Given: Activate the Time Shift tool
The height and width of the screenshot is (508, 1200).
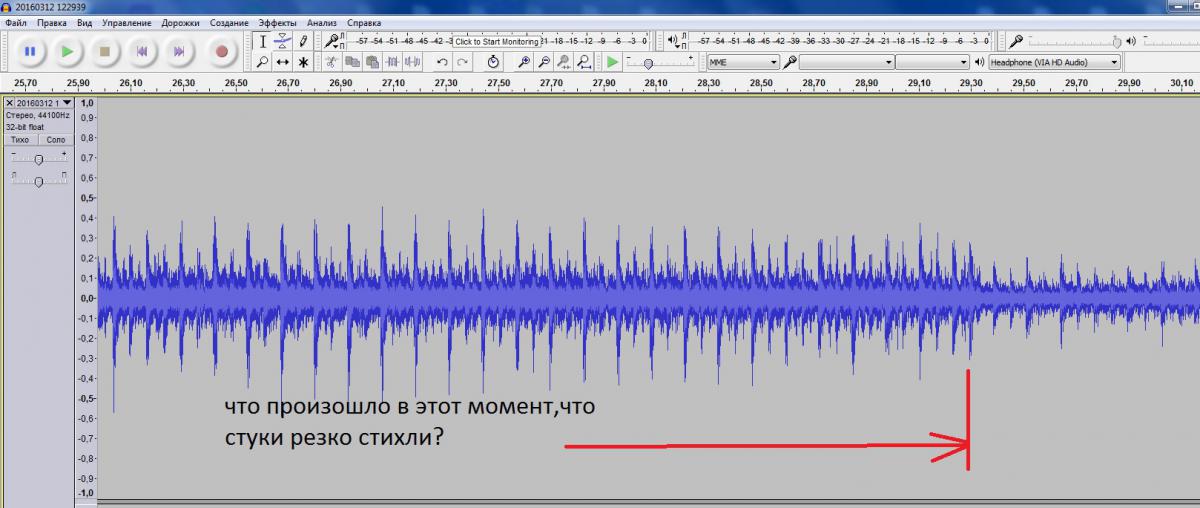Looking at the screenshot, I should [x=282, y=62].
